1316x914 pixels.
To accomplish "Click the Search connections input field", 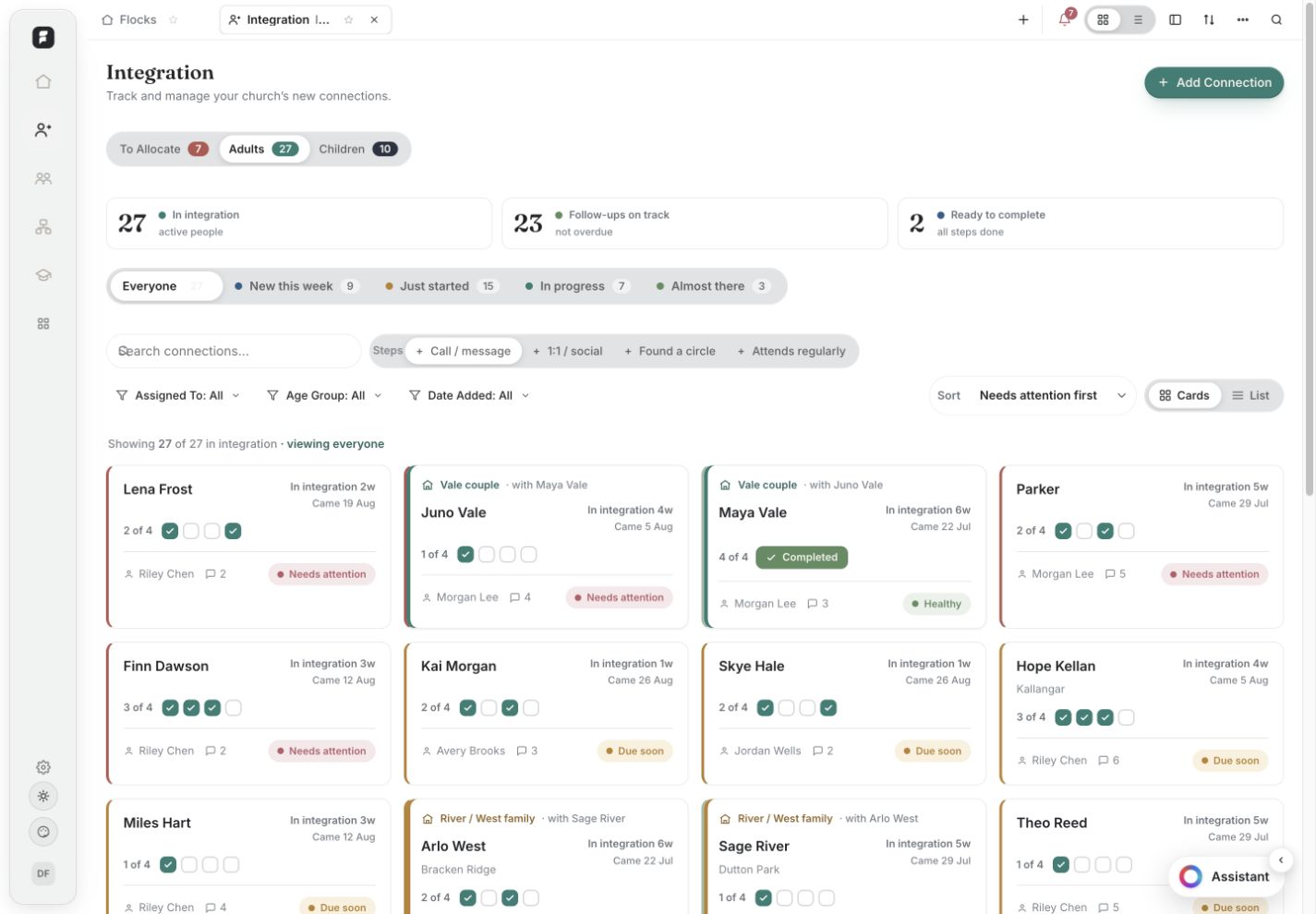I will (234, 351).
